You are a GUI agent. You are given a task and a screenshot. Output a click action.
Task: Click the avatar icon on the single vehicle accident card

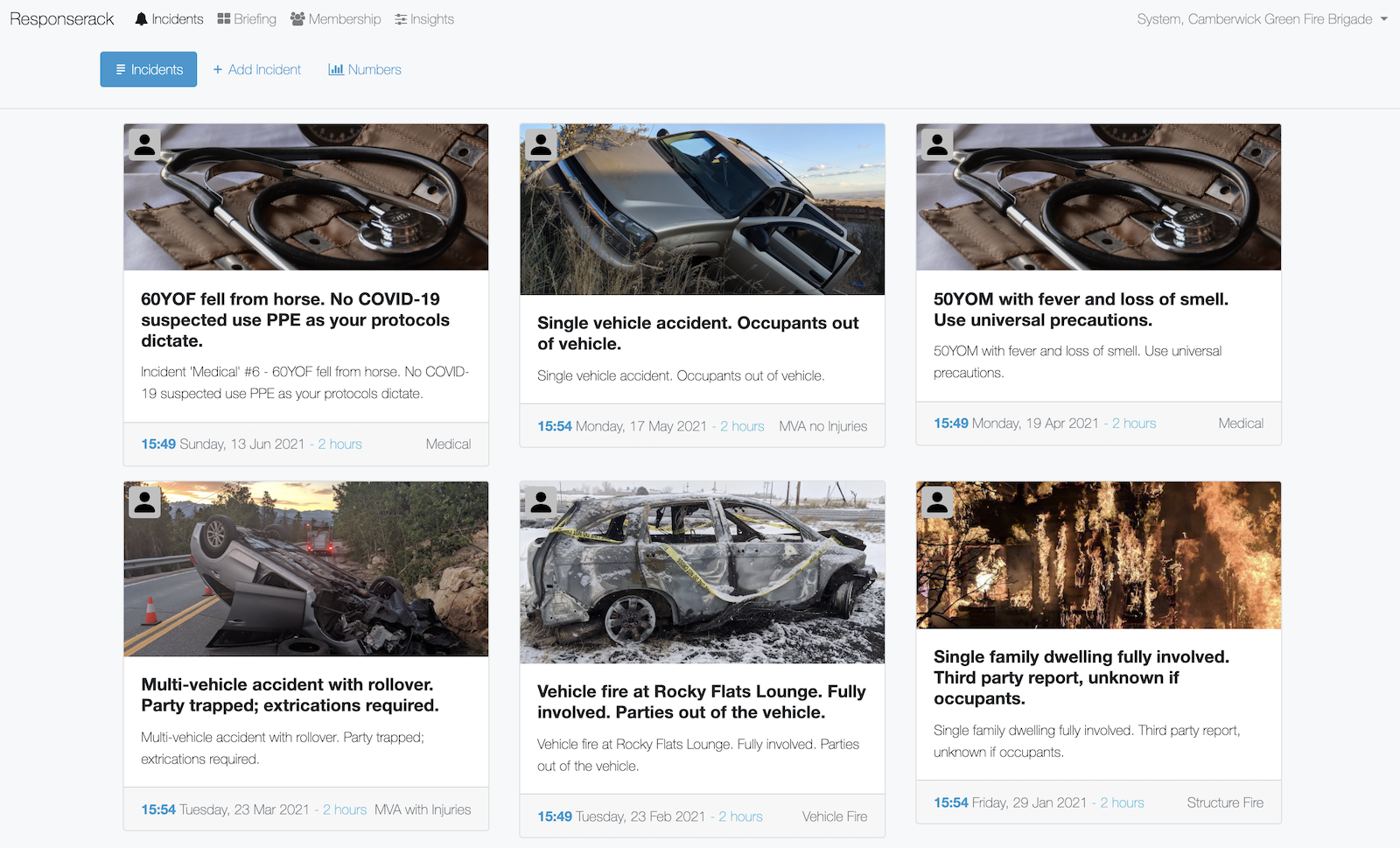tap(541, 144)
